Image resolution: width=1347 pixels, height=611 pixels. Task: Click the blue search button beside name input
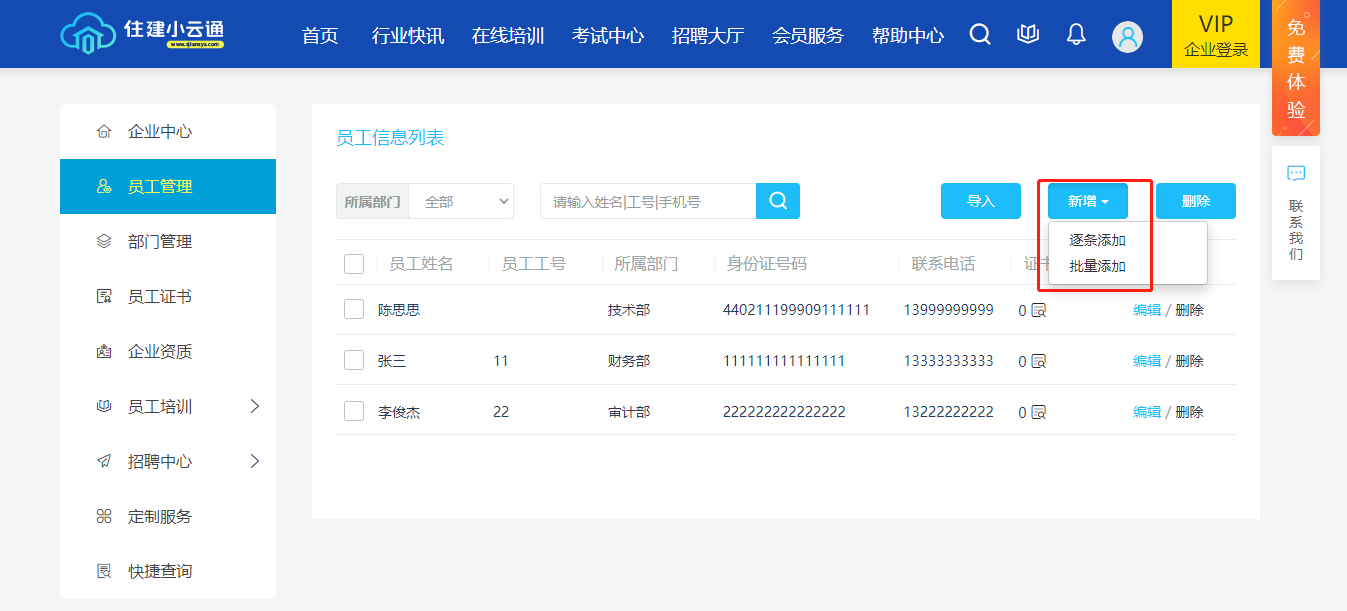click(777, 201)
